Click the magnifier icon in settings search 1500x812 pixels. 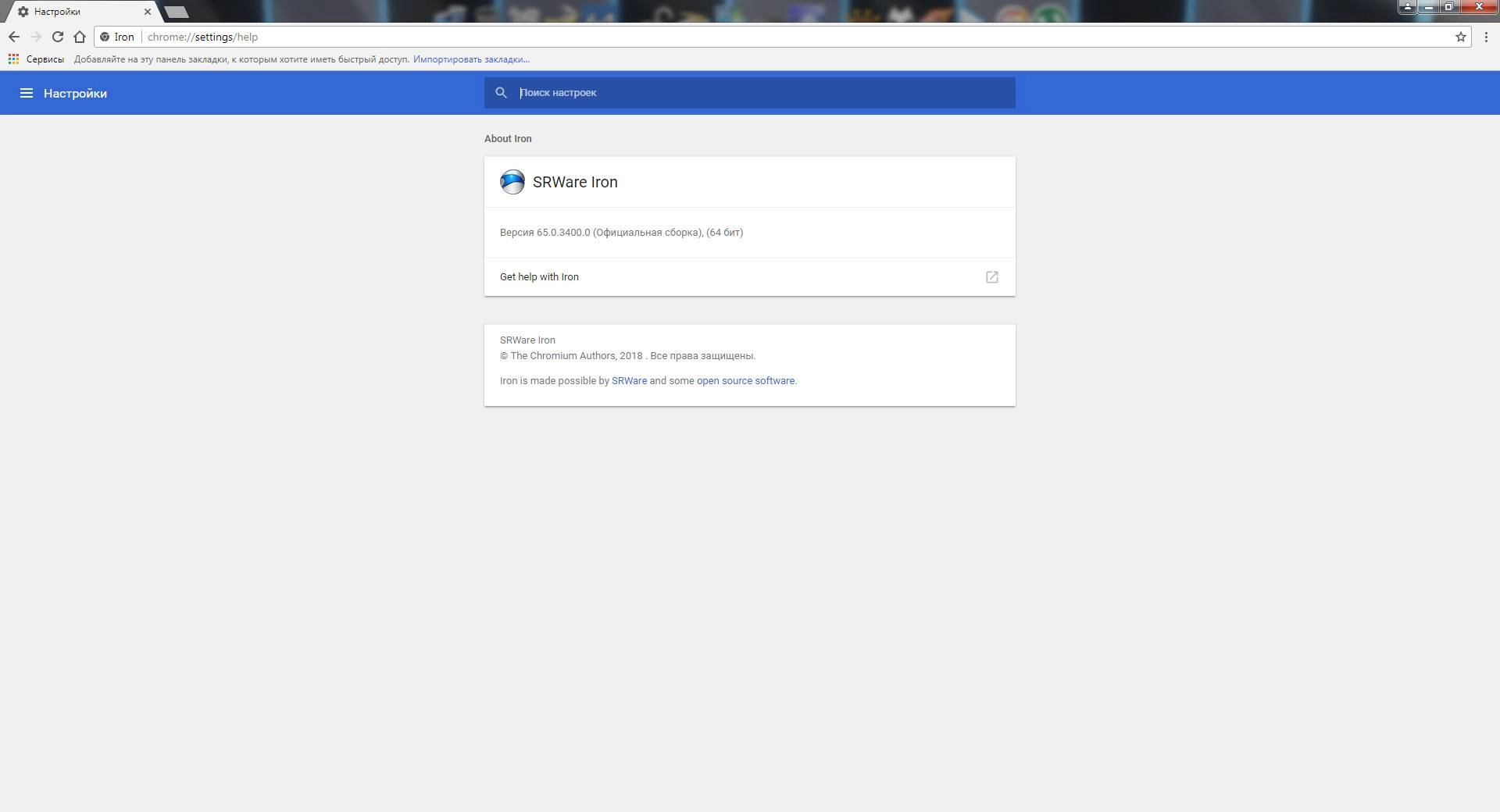point(502,93)
